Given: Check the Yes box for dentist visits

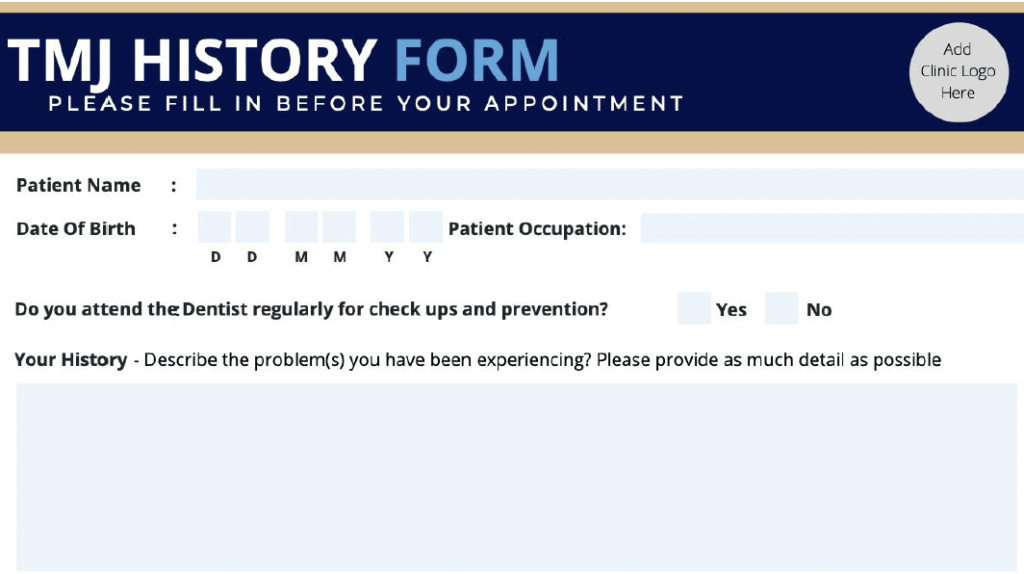Looking at the screenshot, I should pos(694,309).
